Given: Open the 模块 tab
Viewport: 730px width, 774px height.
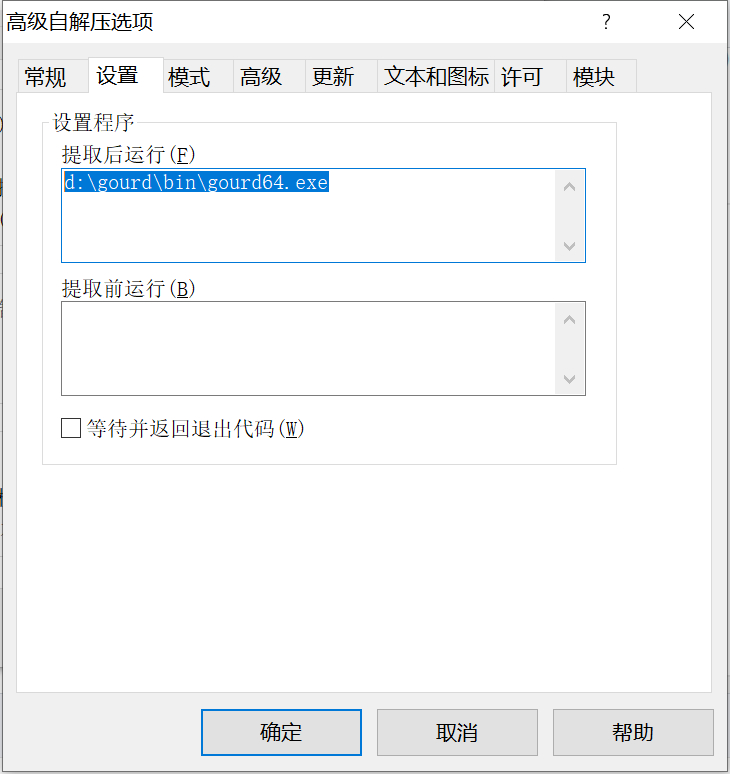Looking at the screenshot, I should 593,77.
